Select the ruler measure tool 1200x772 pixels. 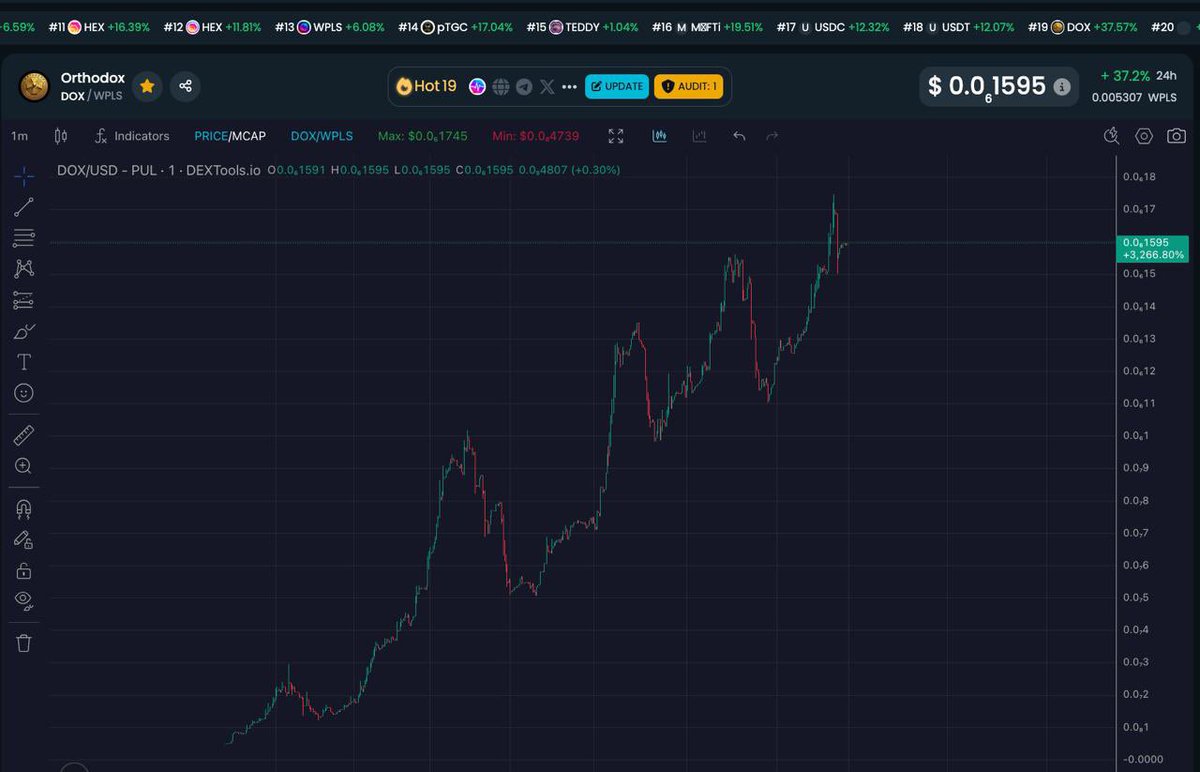[x=24, y=435]
